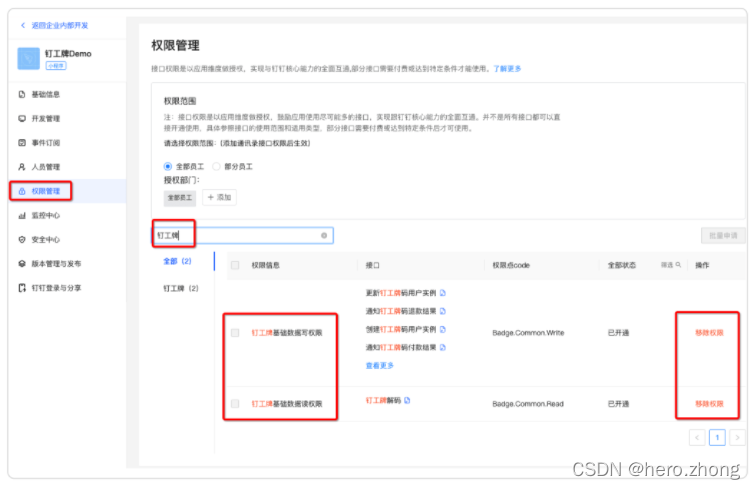Click the 钉工牌基础数据写权限 permission name

click(287, 333)
